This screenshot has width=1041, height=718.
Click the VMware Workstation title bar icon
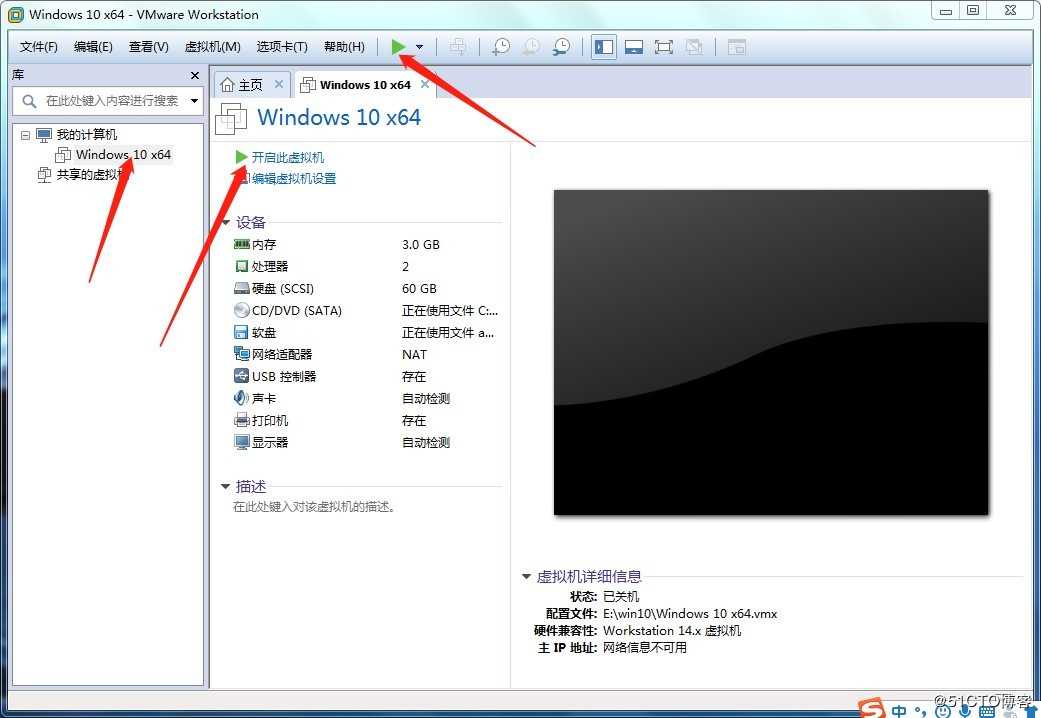[15, 14]
